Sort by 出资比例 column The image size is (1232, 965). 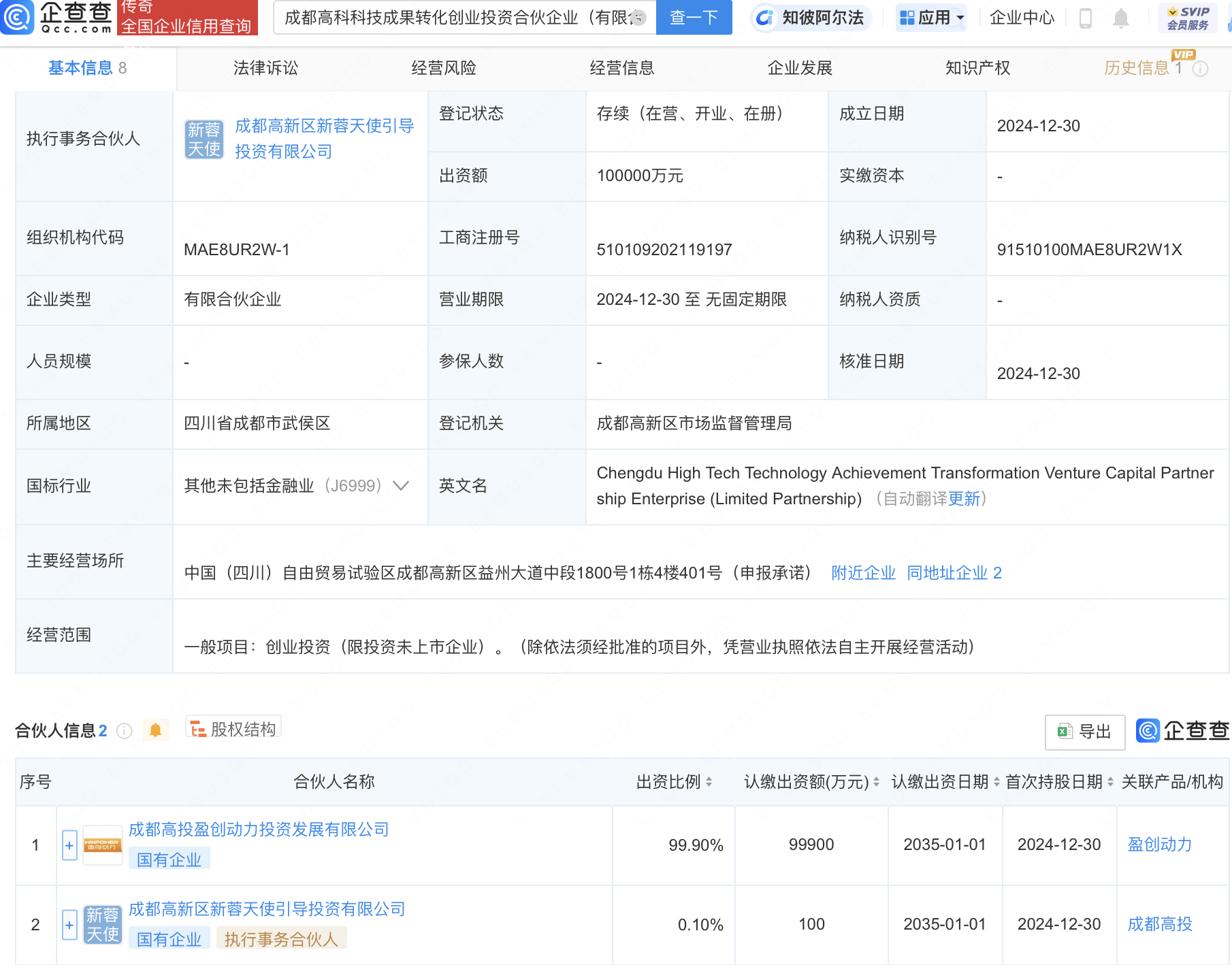tap(709, 782)
